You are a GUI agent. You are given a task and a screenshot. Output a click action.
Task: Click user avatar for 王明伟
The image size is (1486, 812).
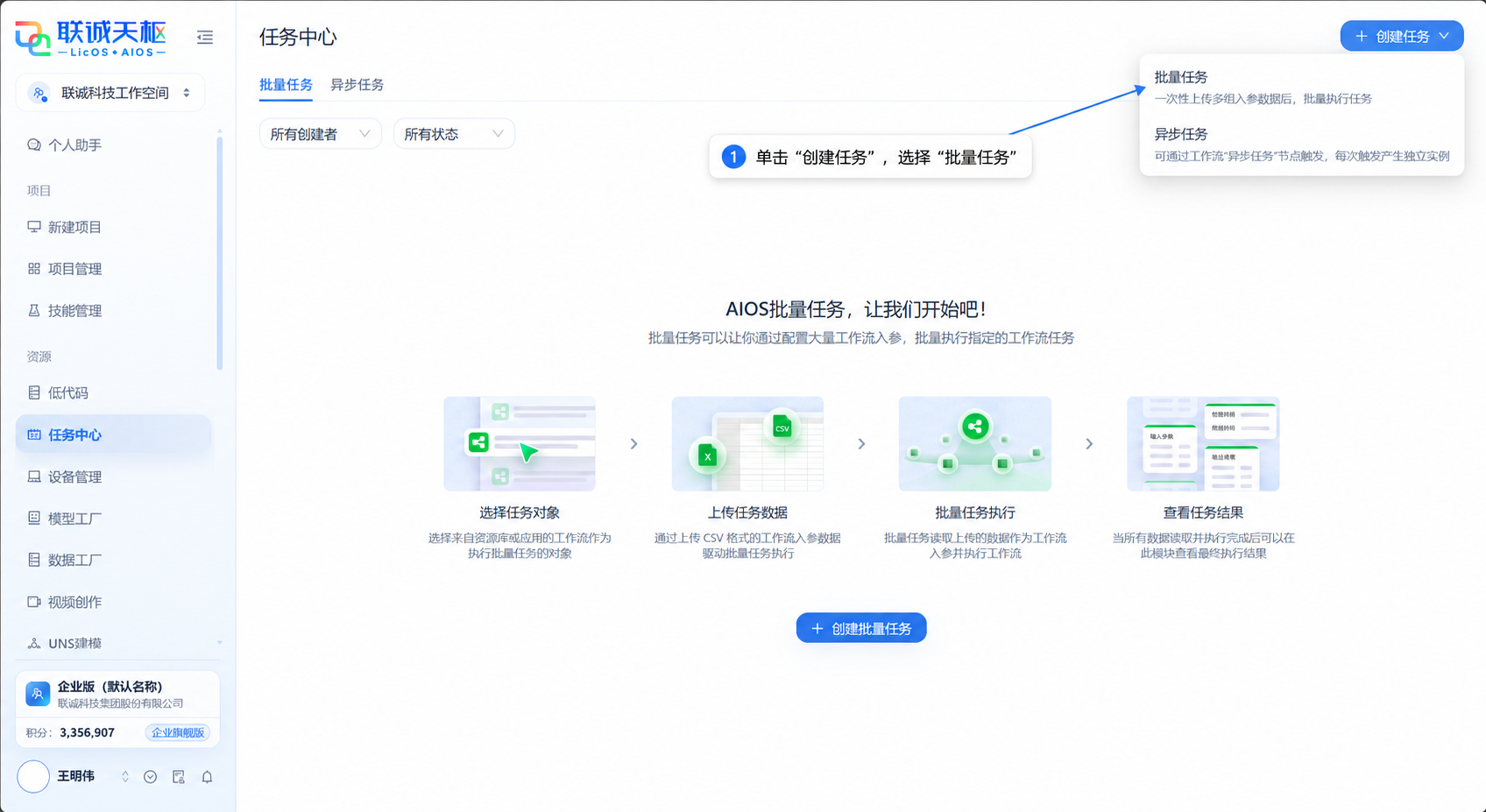33,777
